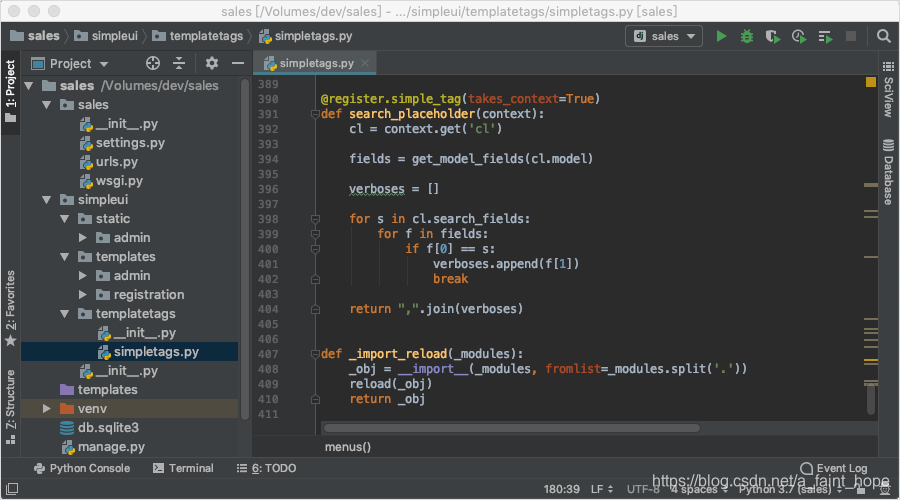Open the Terminal tool window

[x=183, y=468]
